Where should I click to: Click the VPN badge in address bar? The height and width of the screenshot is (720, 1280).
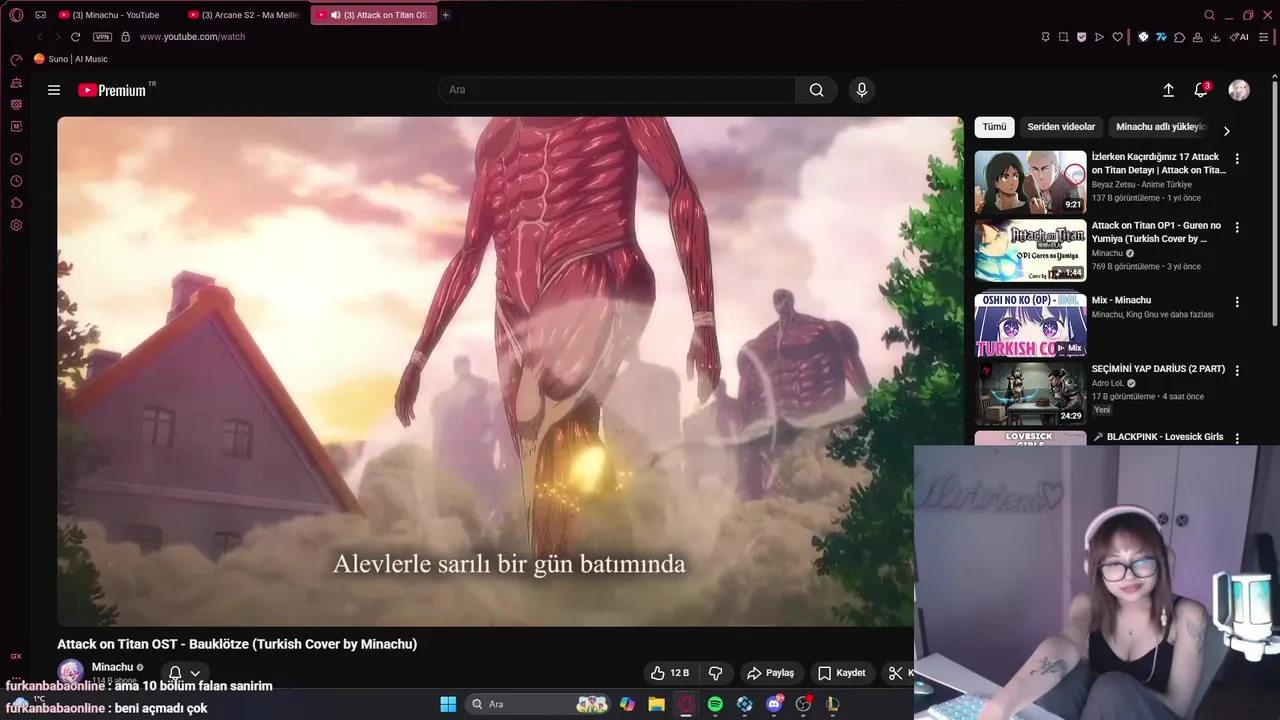click(102, 37)
